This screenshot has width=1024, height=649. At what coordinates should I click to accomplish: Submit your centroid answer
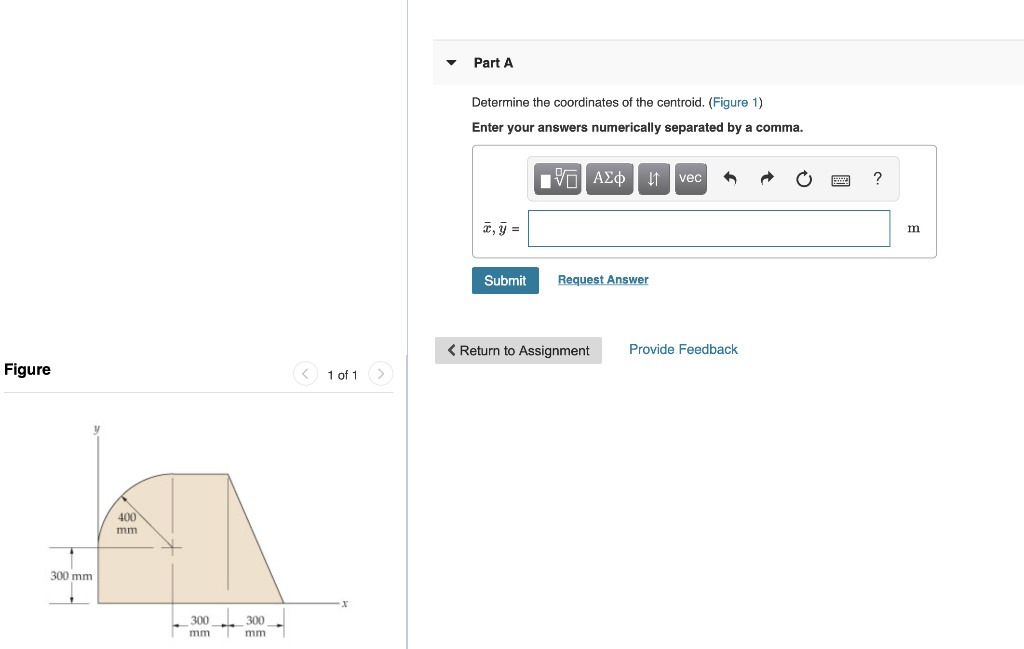[x=505, y=280]
